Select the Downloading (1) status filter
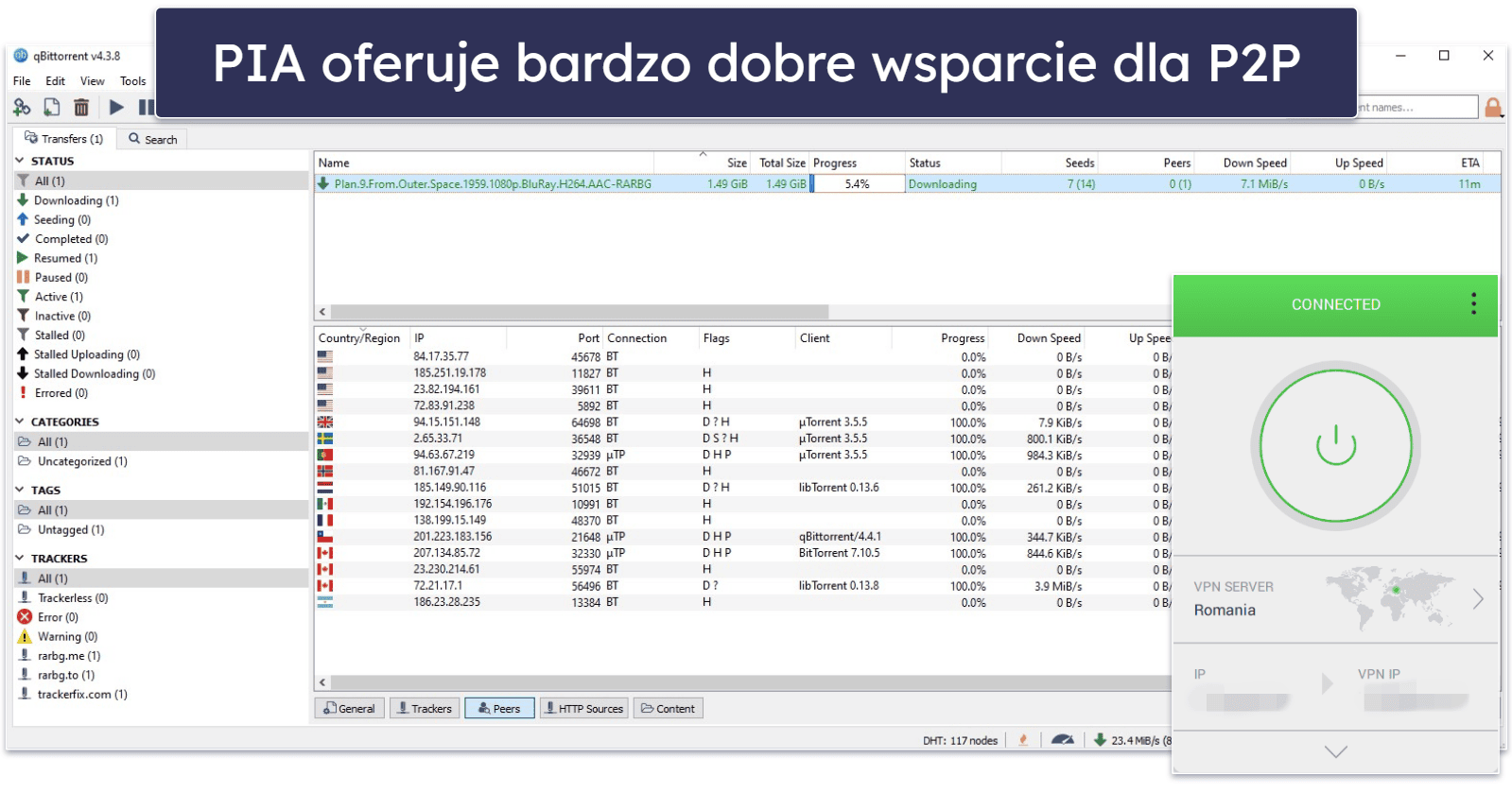This screenshot has width=1512, height=793. [161, 200]
